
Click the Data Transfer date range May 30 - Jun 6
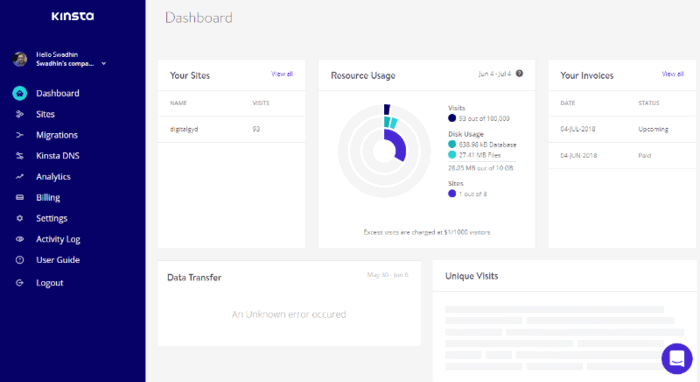[388, 275]
